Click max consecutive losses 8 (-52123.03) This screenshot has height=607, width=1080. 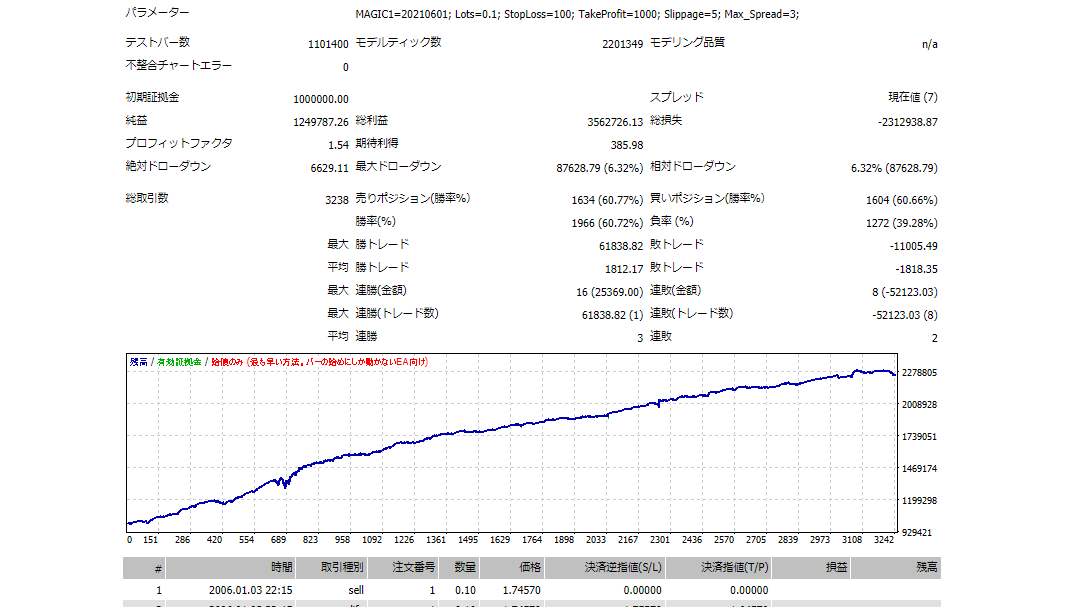coord(904,292)
